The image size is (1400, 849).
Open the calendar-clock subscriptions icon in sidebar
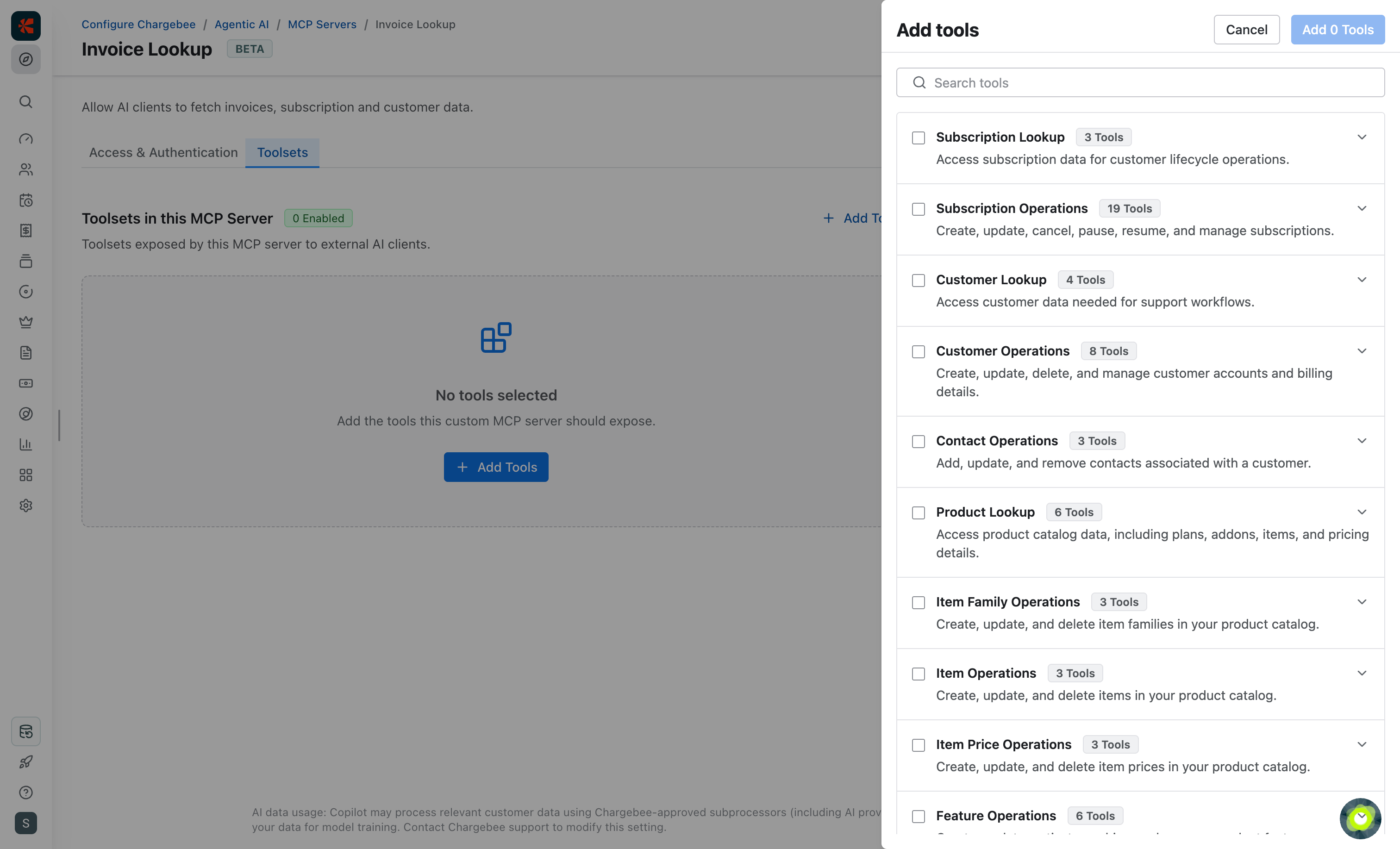click(25, 200)
